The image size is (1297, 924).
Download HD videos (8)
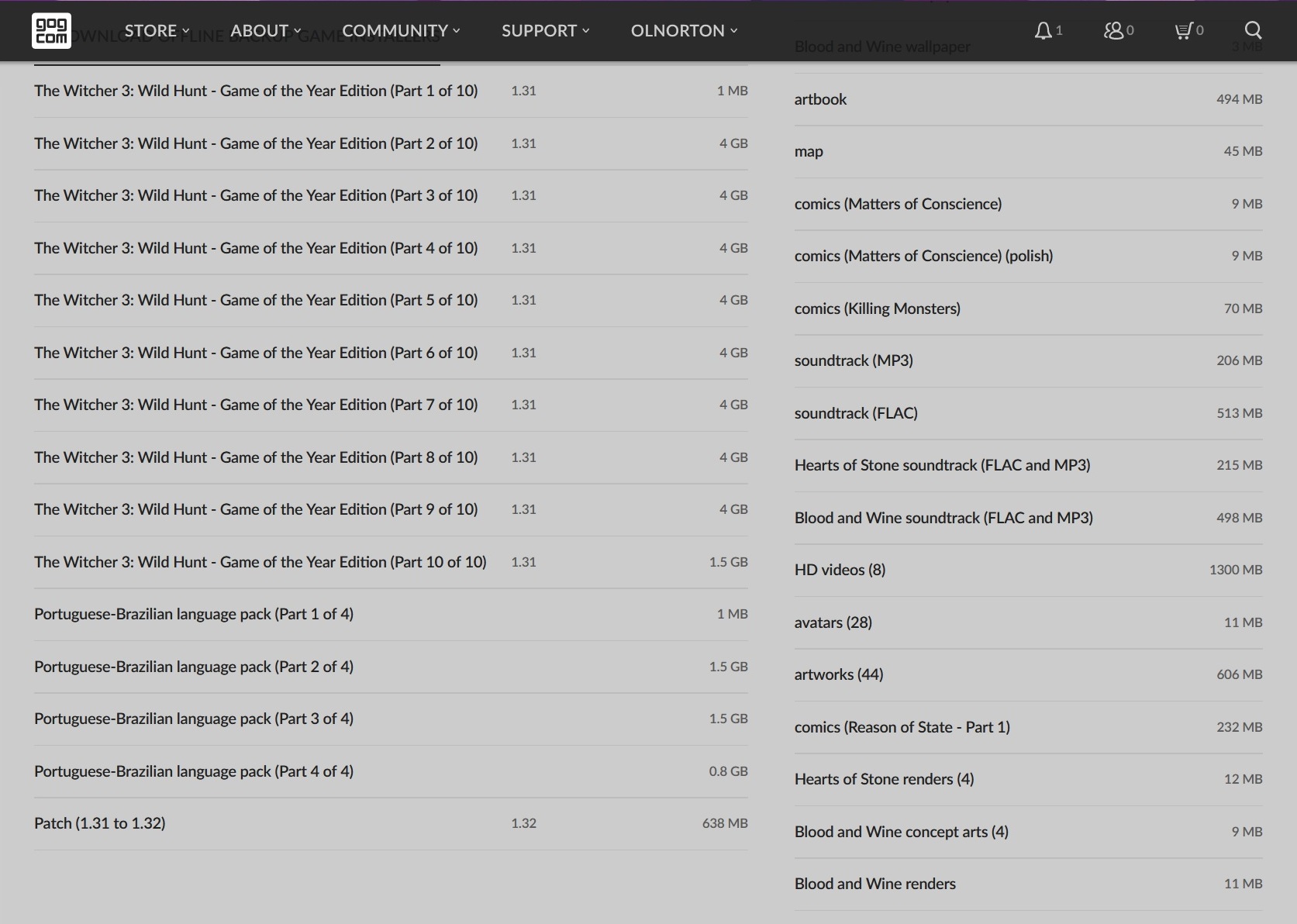[1028, 570]
